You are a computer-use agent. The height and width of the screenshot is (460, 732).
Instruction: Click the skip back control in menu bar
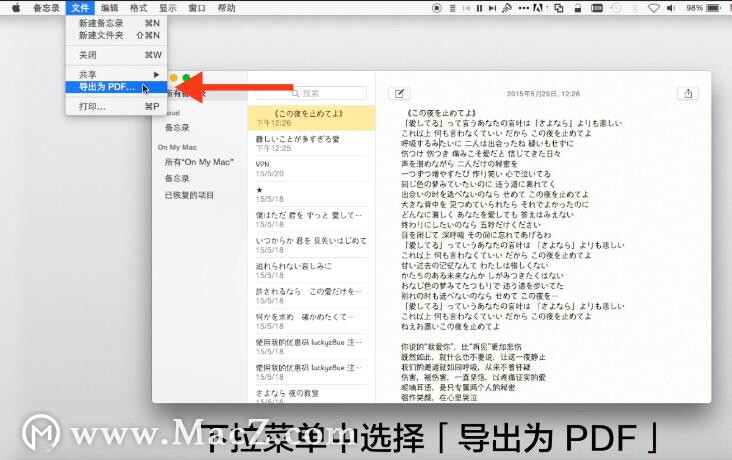coord(466,8)
